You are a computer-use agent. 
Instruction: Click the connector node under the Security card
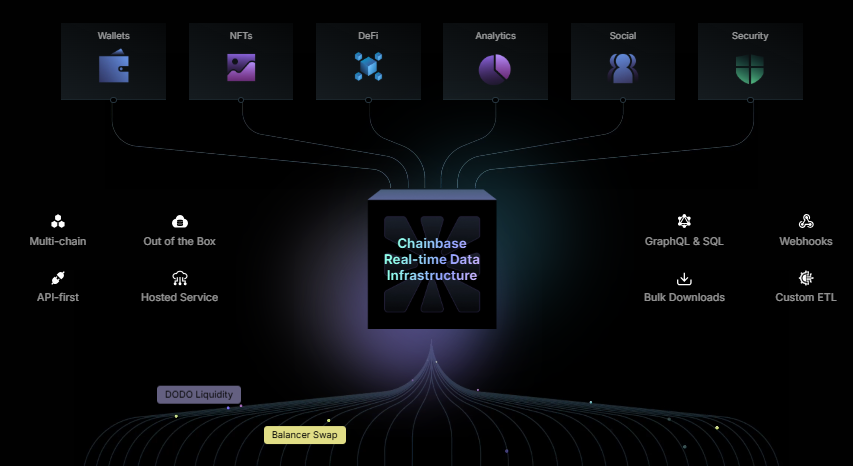750,100
